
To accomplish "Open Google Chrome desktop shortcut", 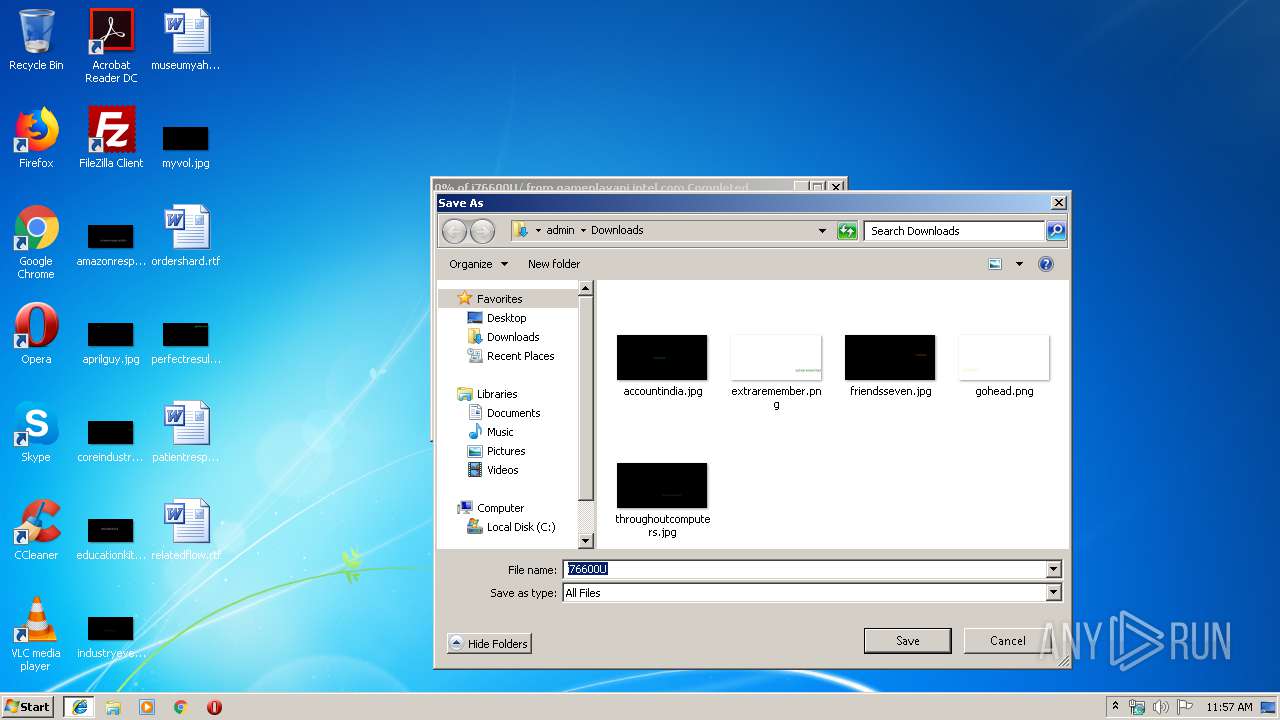I will pyautogui.click(x=36, y=242).
